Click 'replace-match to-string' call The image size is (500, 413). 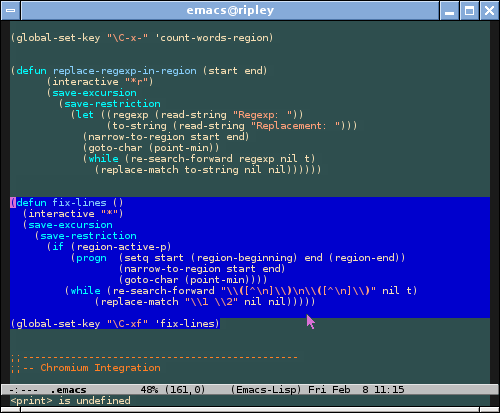[169, 170]
